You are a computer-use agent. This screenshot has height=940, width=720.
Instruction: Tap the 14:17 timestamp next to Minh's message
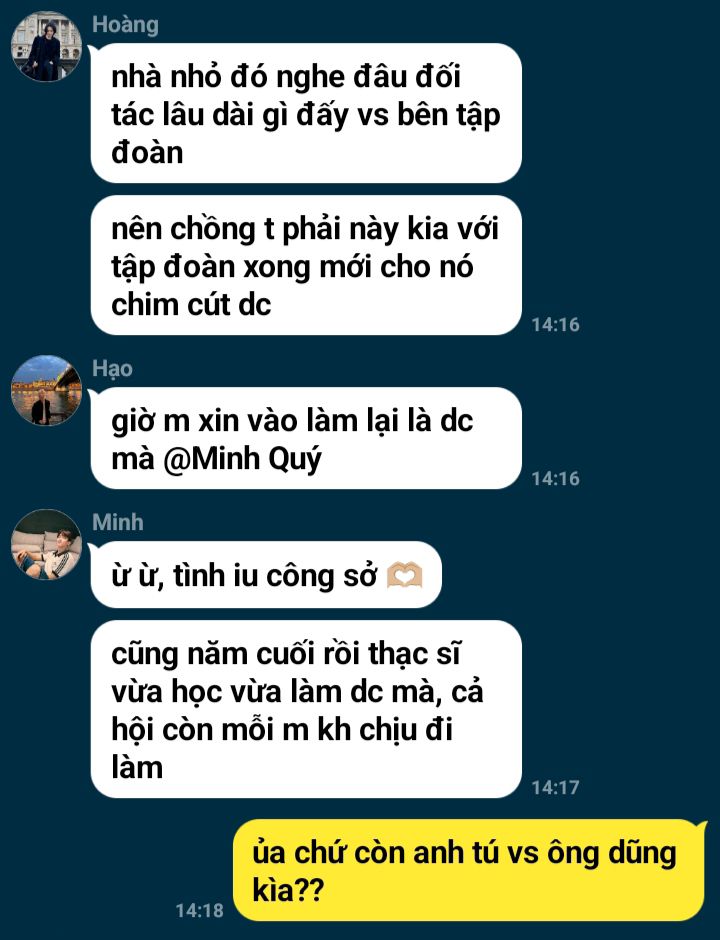(x=555, y=787)
